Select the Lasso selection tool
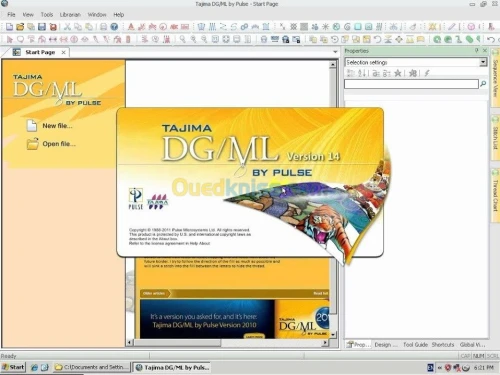The height and width of the screenshot is (375, 500). pyautogui.click(x=20, y=39)
